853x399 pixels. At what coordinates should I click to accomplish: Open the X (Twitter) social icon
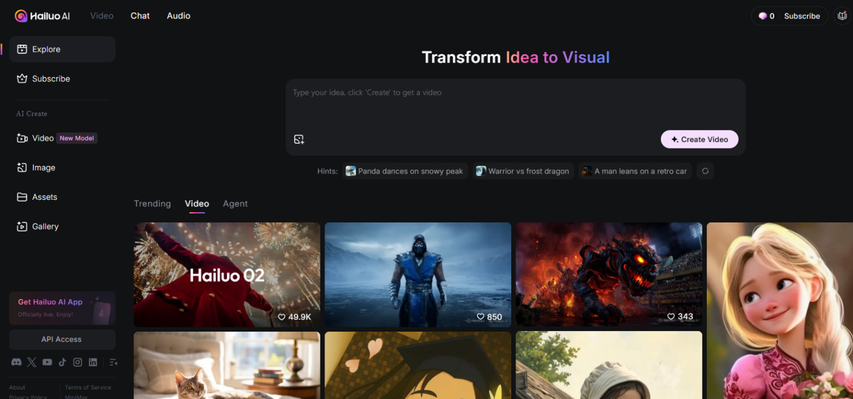point(32,362)
